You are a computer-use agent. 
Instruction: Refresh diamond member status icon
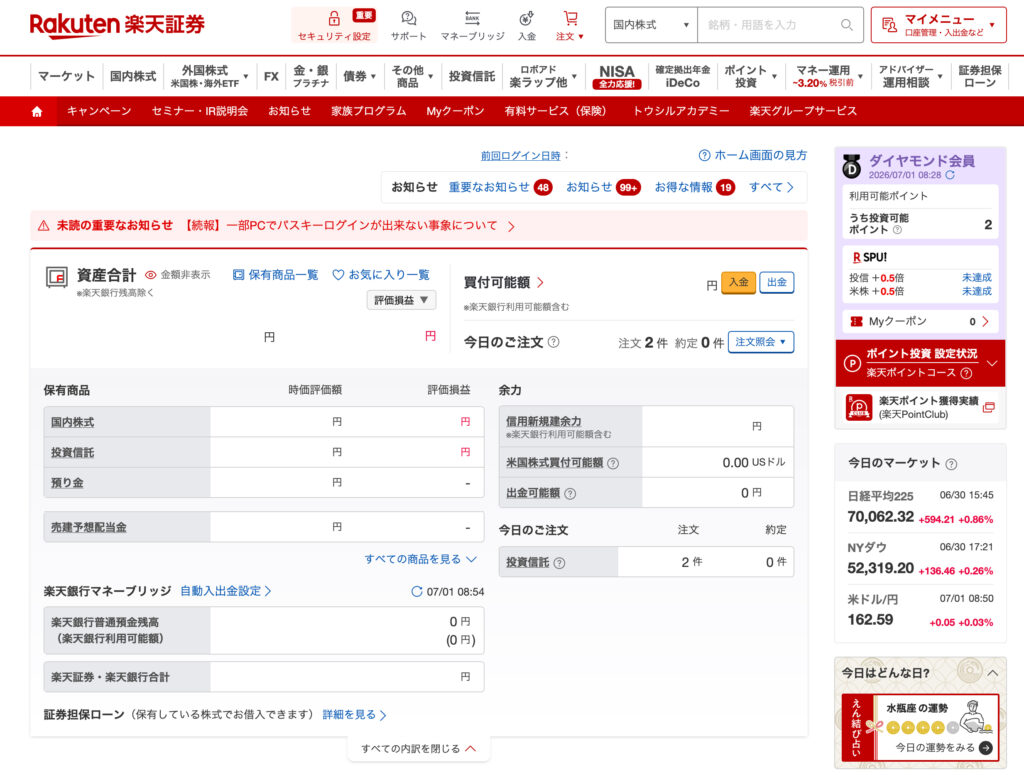[950, 175]
